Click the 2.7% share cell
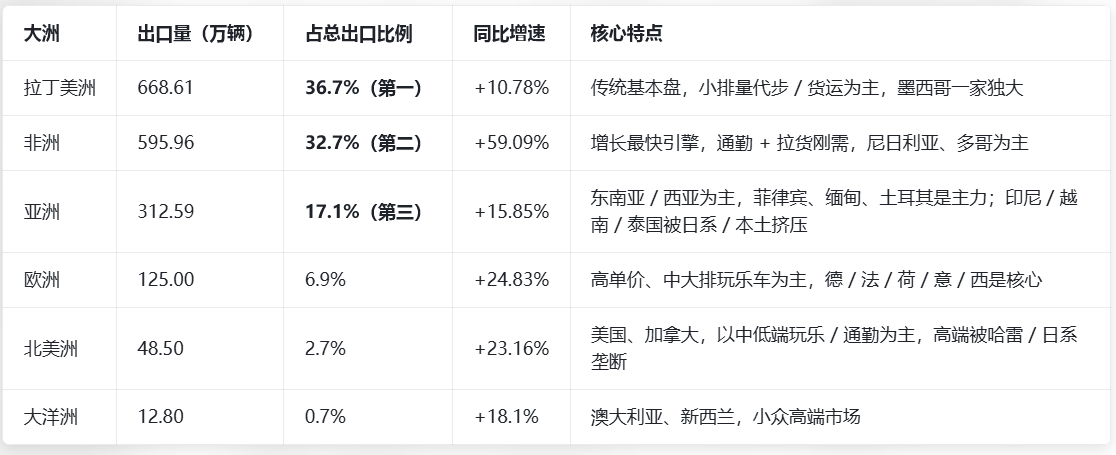1116x455 pixels. pos(325,349)
